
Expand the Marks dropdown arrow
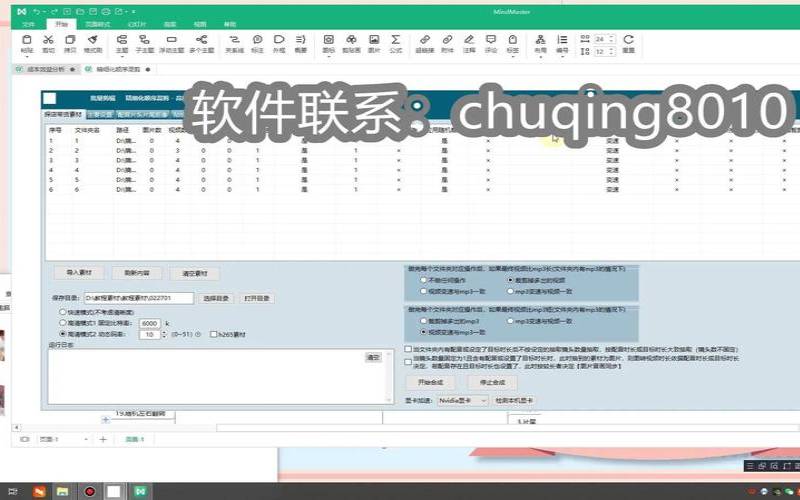(329, 57)
